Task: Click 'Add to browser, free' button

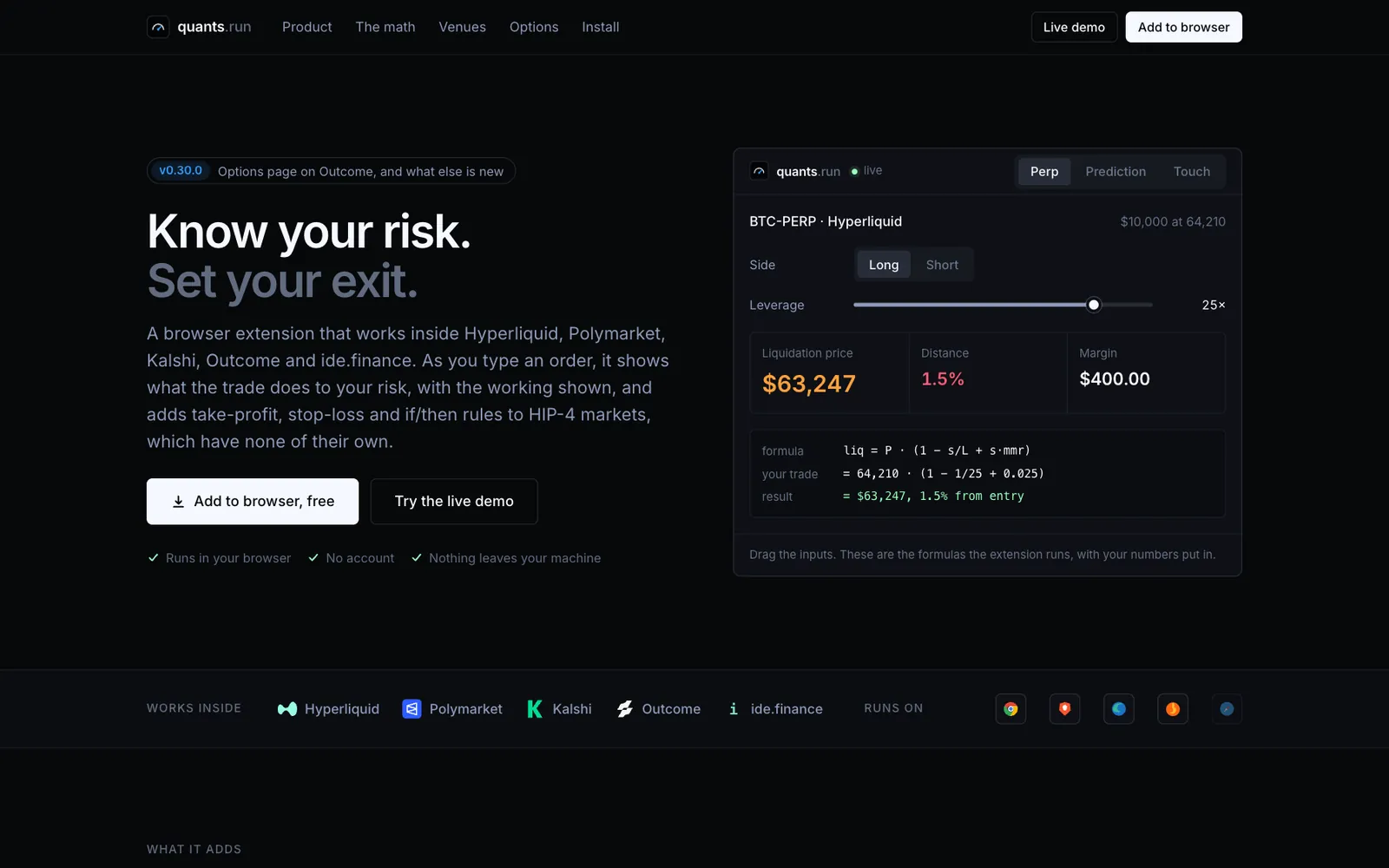Action: [x=253, y=501]
